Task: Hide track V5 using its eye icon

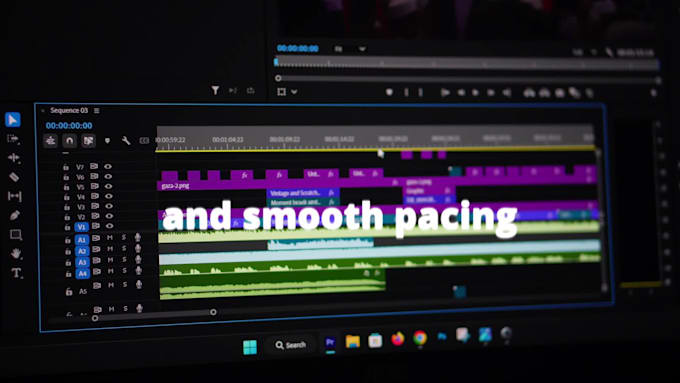Action: [x=108, y=187]
